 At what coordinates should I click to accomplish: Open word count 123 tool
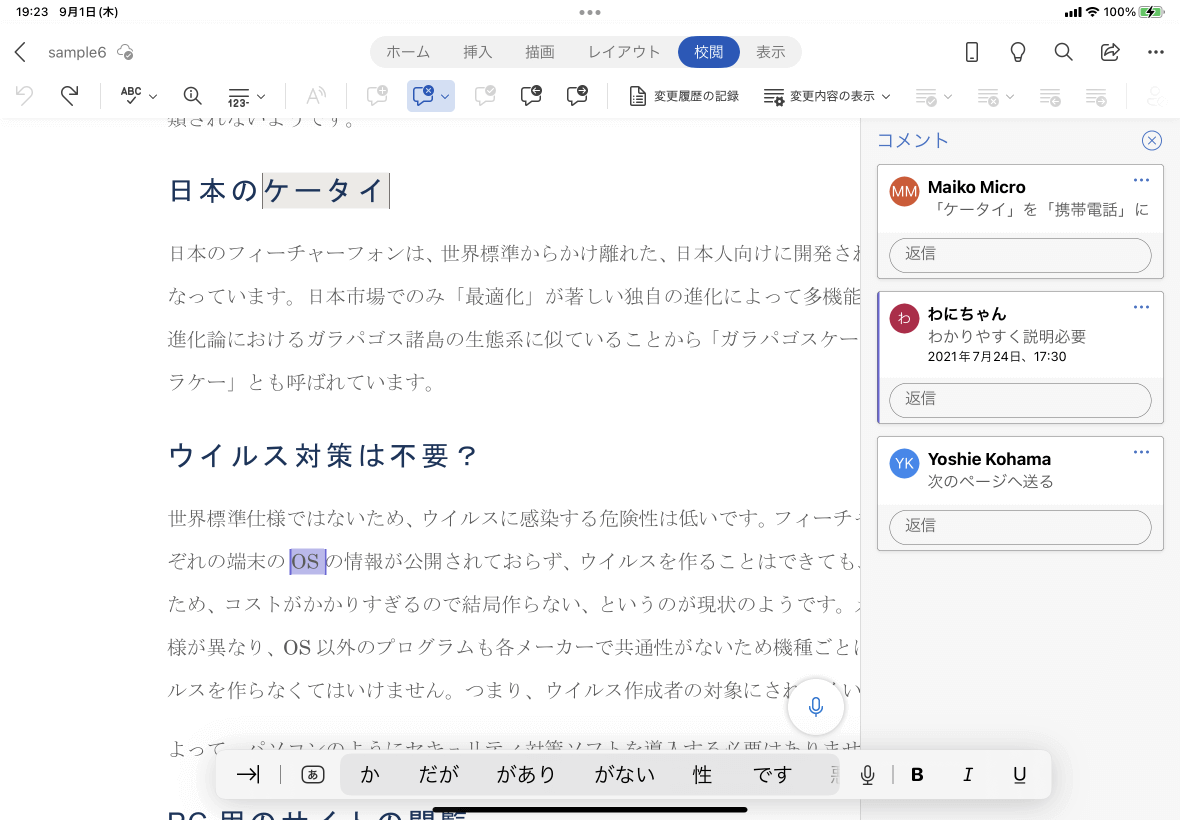(239, 96)
